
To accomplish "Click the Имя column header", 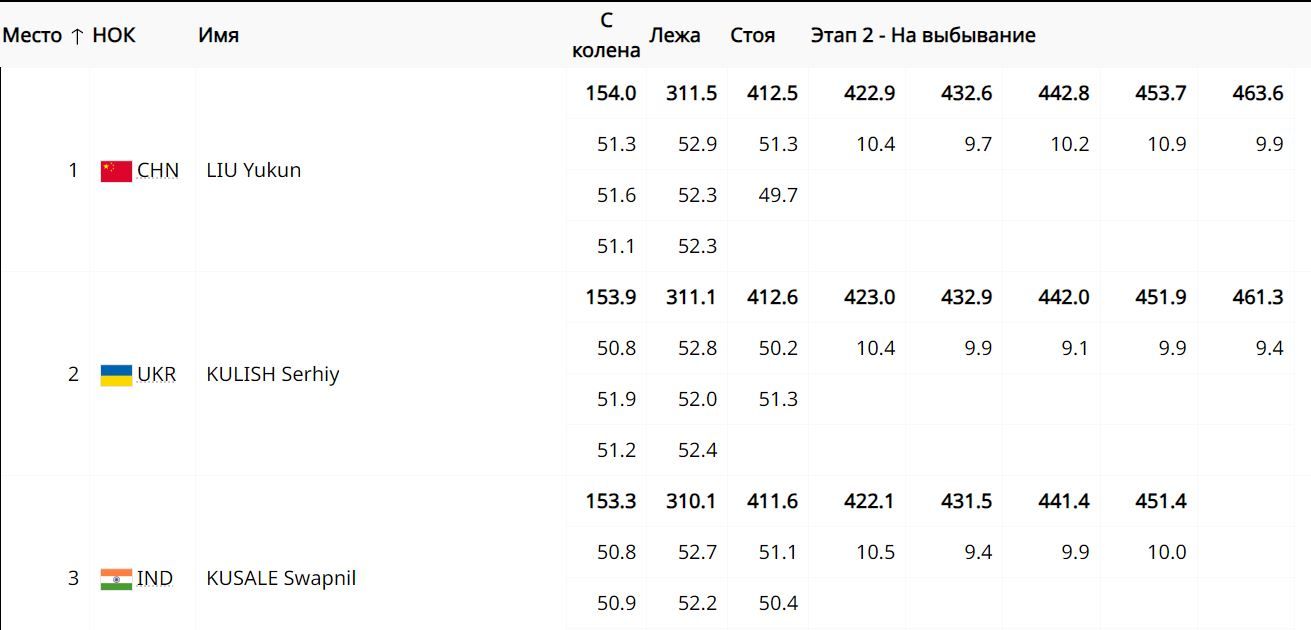I will [x=218, y=36].
